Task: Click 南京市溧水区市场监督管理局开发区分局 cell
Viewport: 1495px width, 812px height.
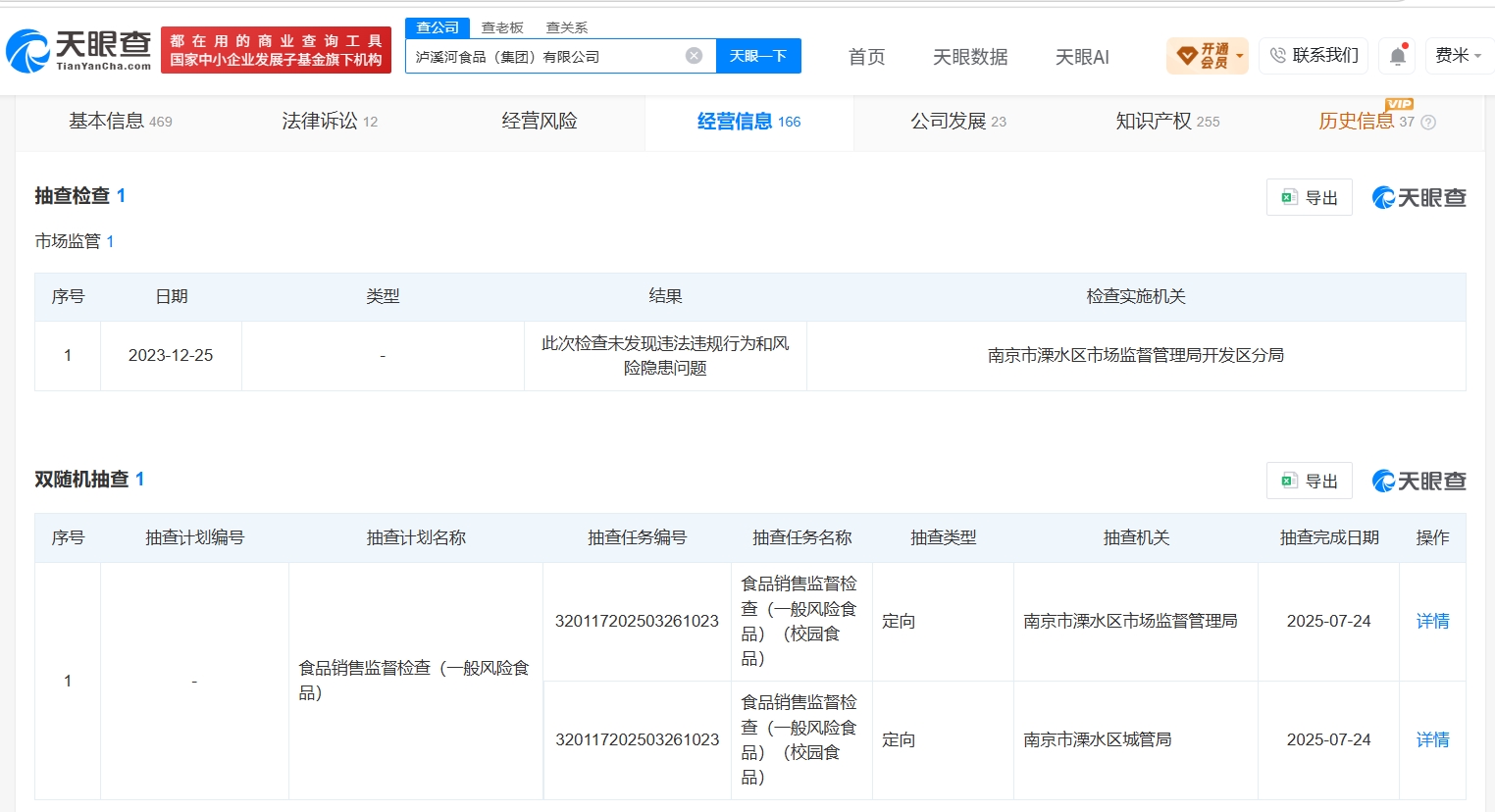Action: (1136, 356)
